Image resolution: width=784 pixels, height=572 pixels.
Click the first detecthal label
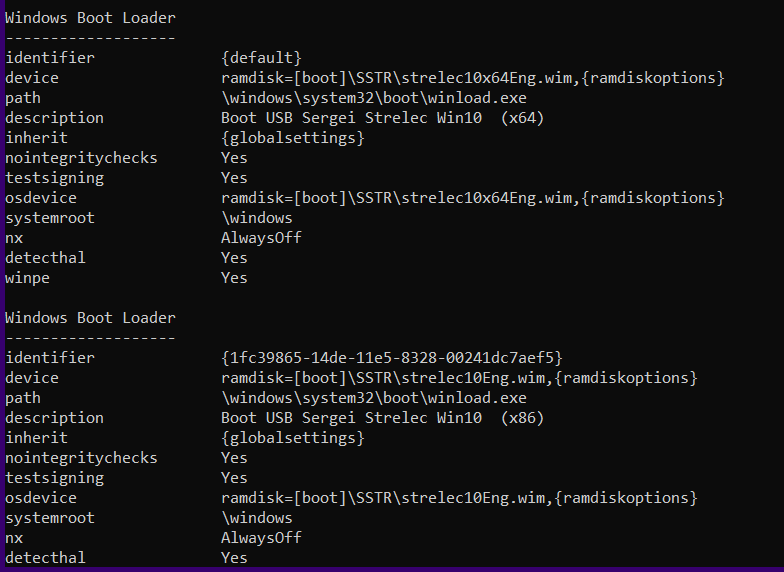click(45, 258)
